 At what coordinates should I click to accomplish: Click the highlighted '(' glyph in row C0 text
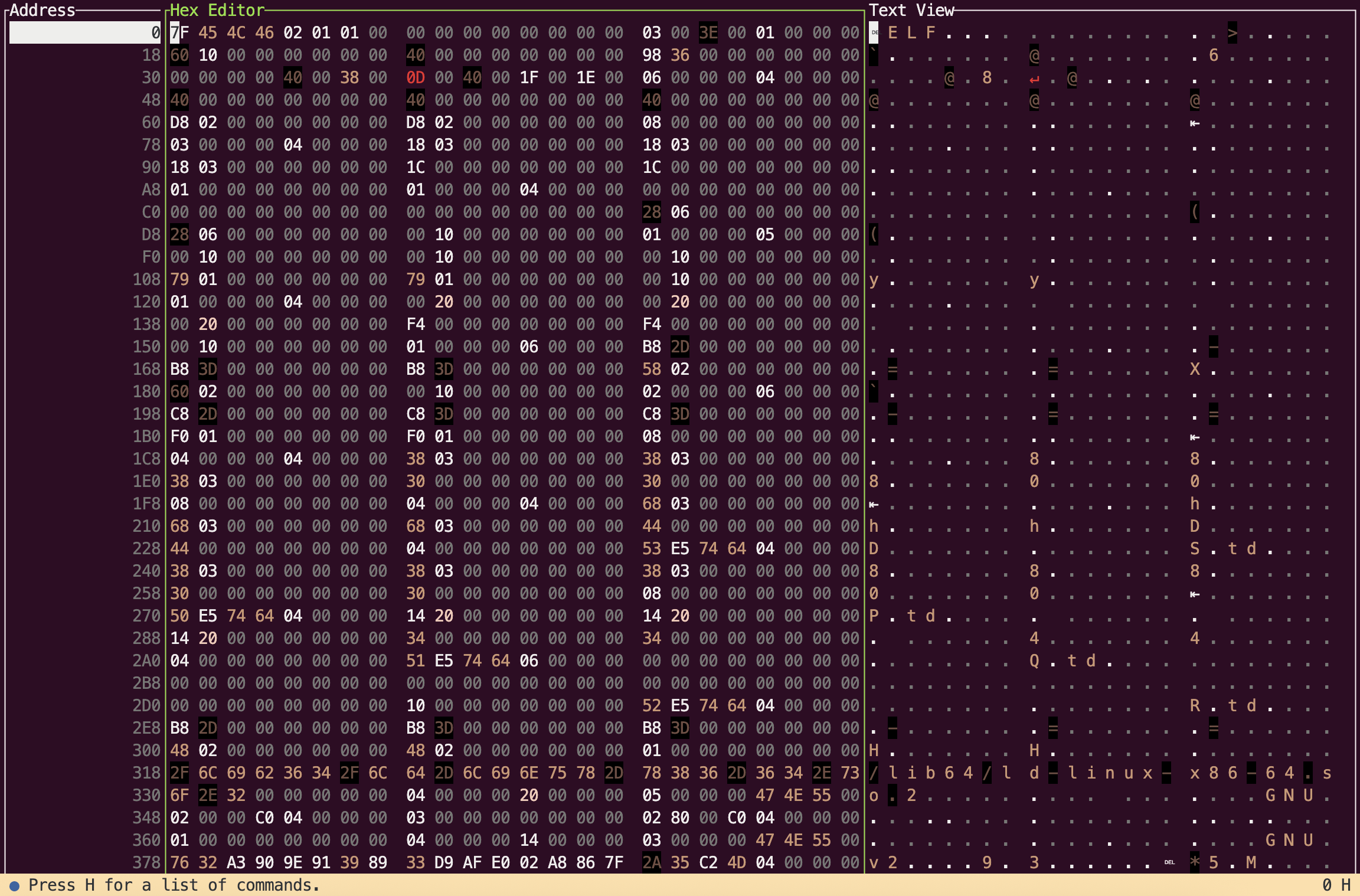1195,212
